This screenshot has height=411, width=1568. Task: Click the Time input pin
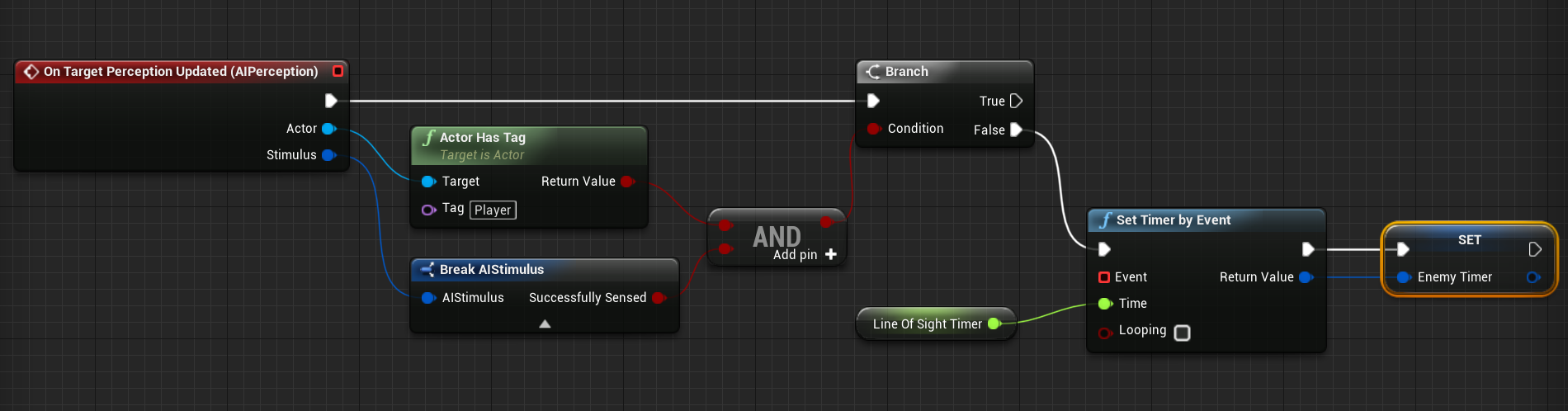click(1105, 304)
